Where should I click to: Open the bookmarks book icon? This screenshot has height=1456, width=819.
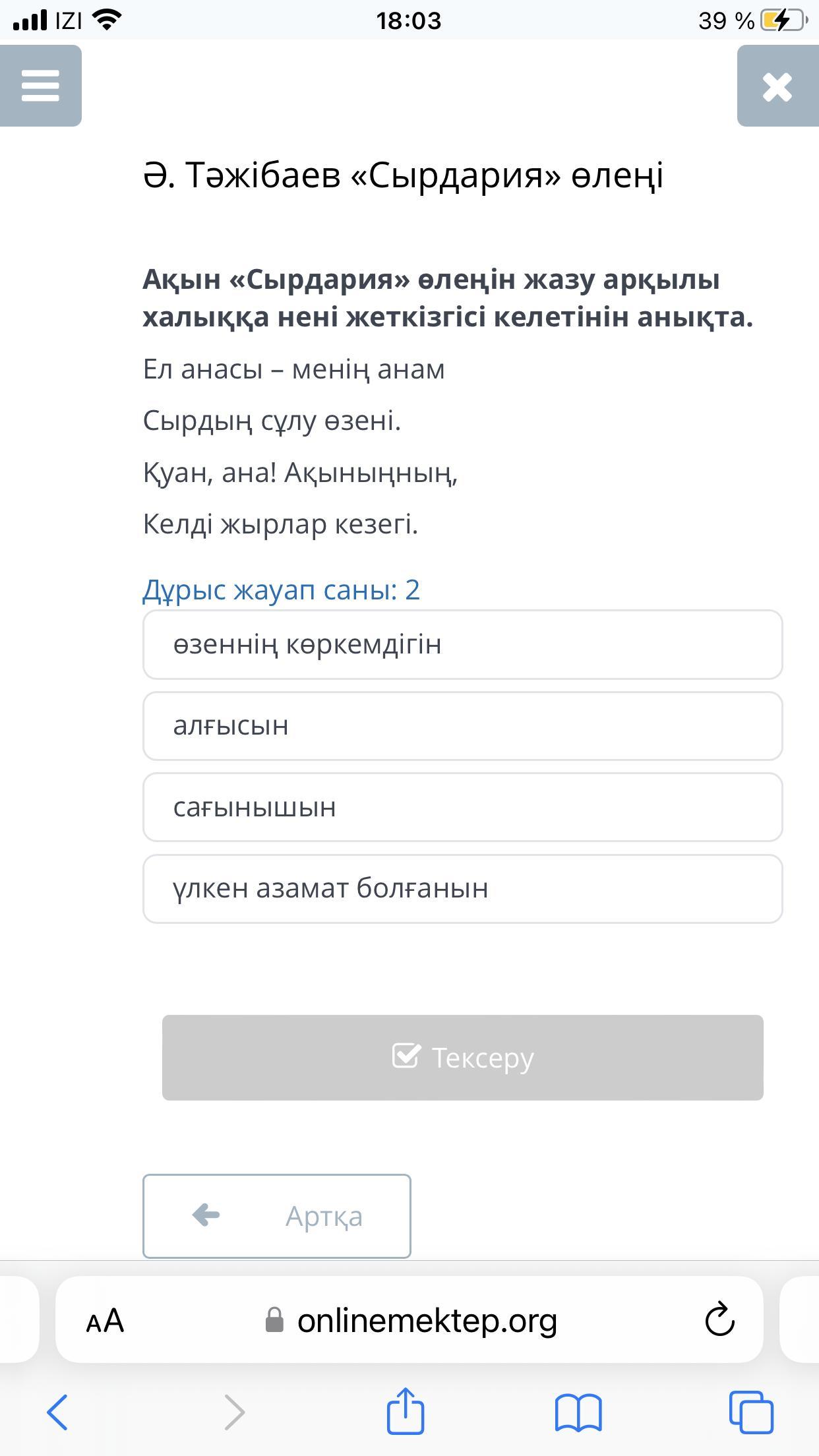(578, 1413)
